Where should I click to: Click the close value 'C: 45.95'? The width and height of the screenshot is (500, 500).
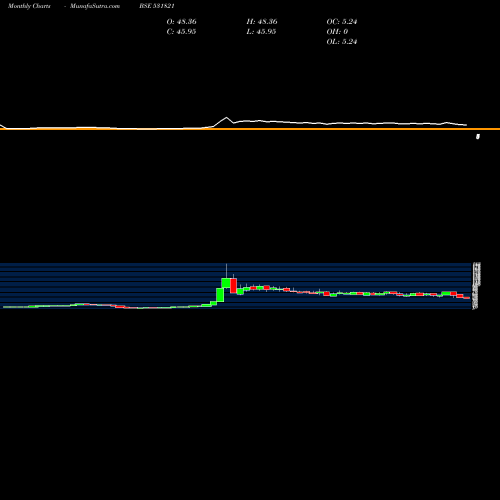(181, 32)
